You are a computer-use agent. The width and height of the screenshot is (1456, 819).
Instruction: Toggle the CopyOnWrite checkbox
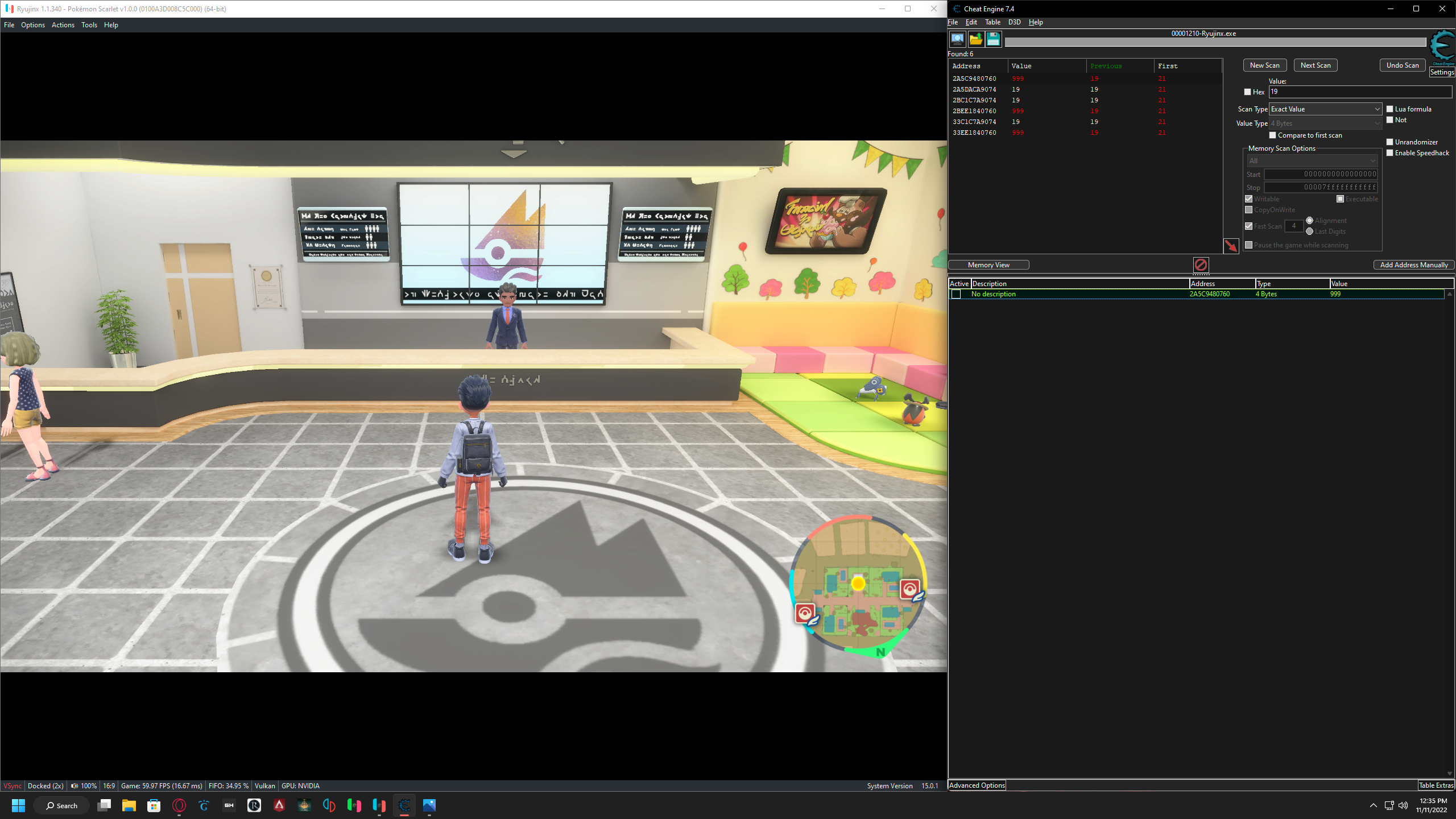(x=1248, y=210)
